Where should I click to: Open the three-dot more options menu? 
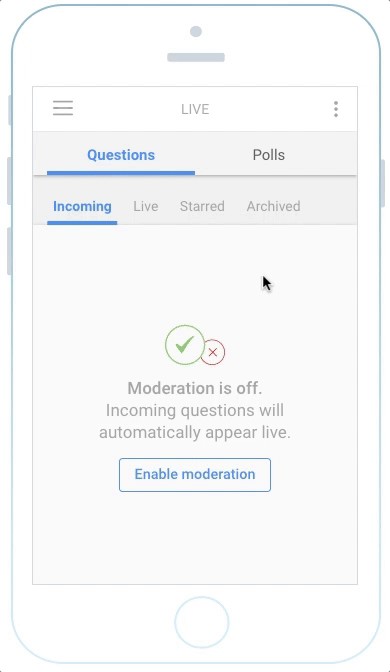point(336,109)
